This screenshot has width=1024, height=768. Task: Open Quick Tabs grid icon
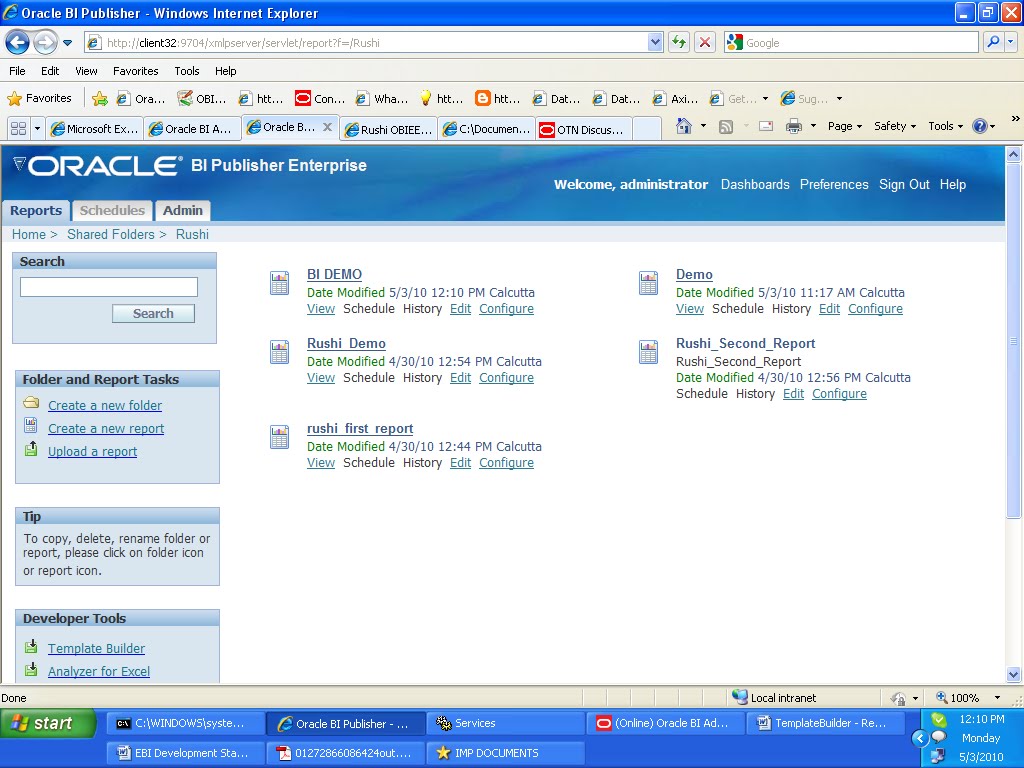click(19, 129)
